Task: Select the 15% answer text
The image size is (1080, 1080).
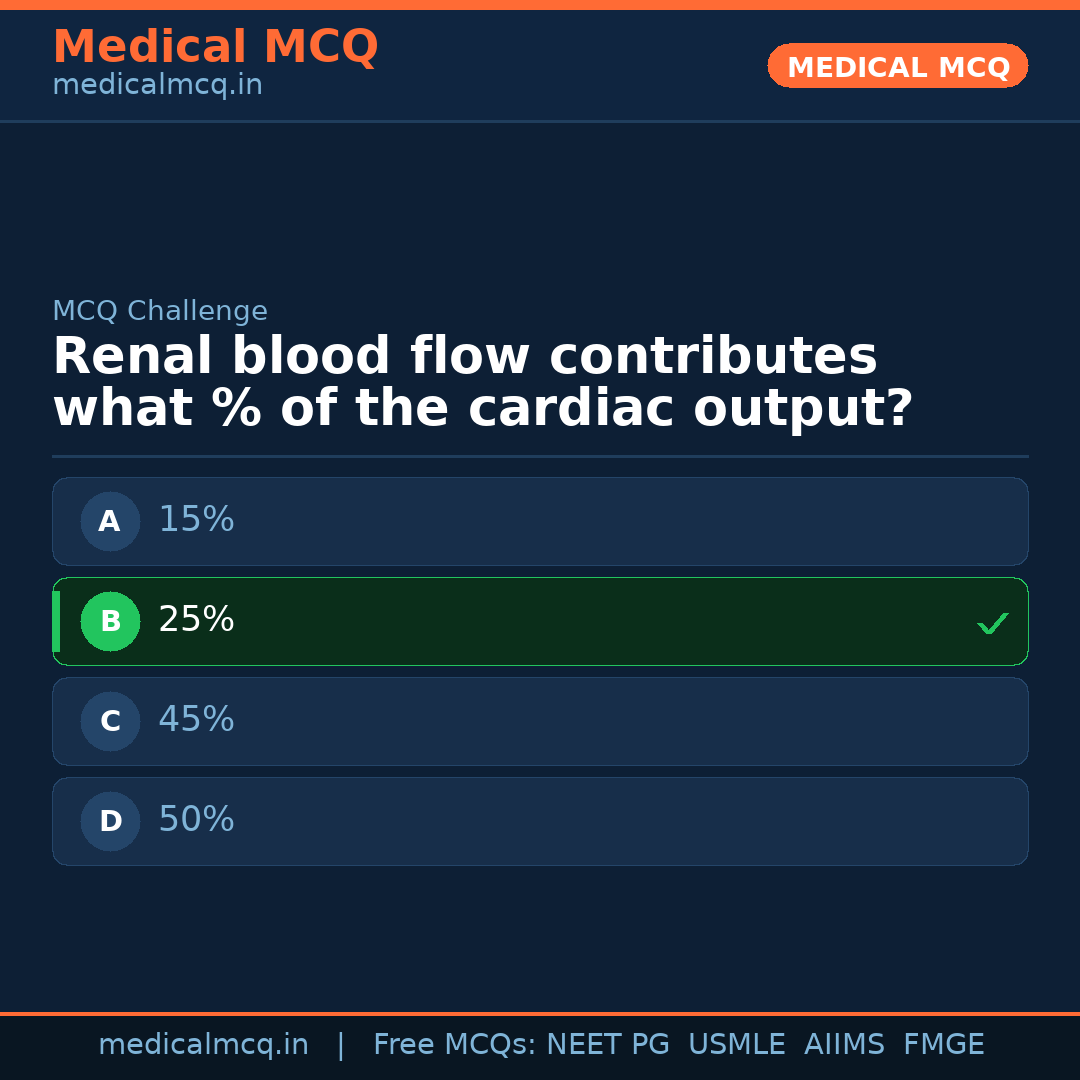Action: tap(196, 520)
